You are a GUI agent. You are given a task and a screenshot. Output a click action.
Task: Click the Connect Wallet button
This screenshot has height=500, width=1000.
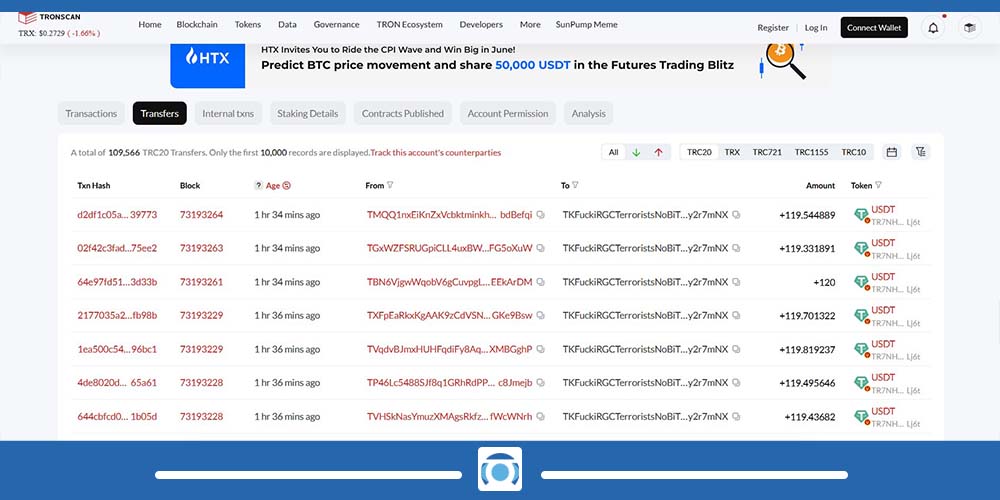[874, 28]
